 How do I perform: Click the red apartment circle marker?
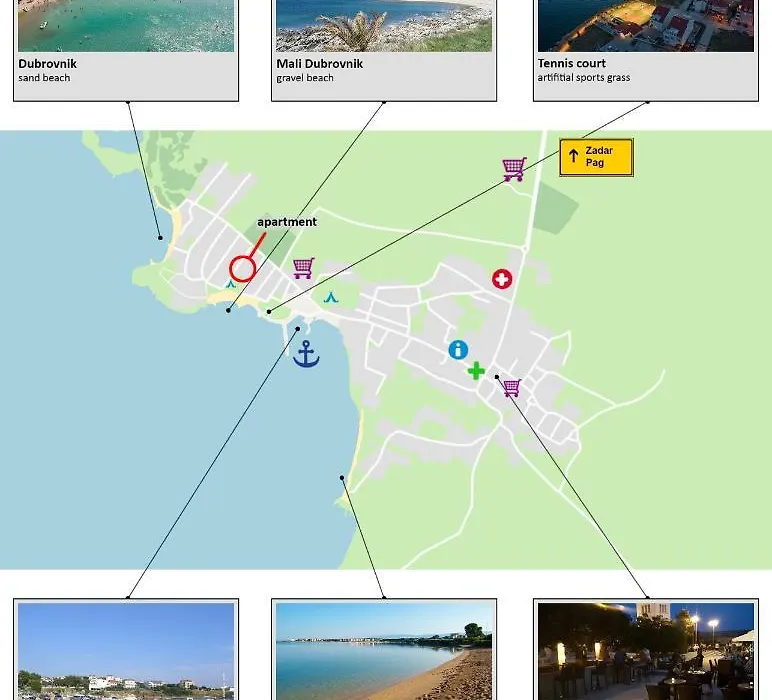click(x=242, y=269)
